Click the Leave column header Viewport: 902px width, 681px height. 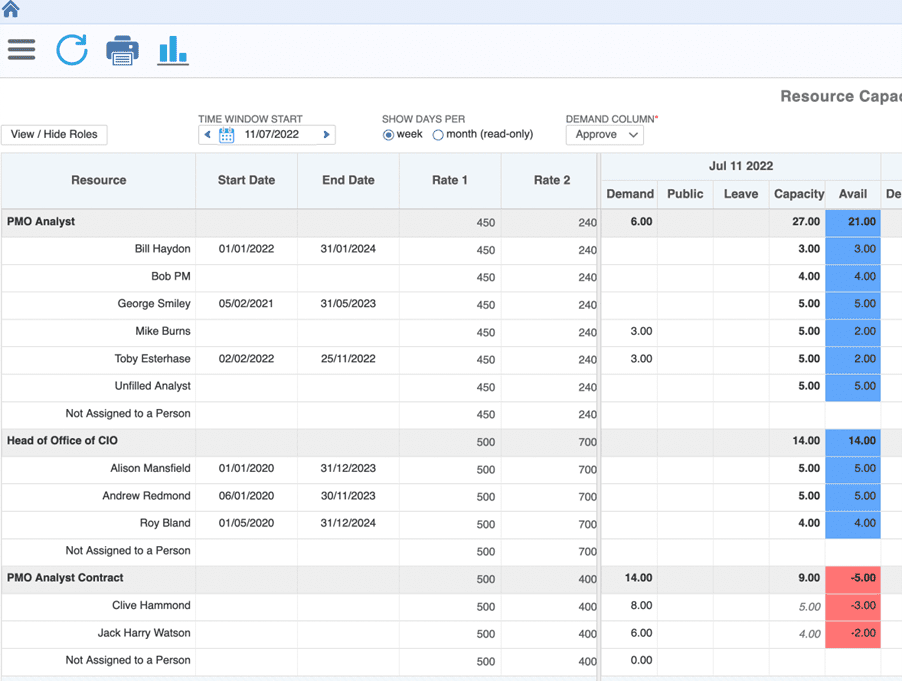coord(741,194)
